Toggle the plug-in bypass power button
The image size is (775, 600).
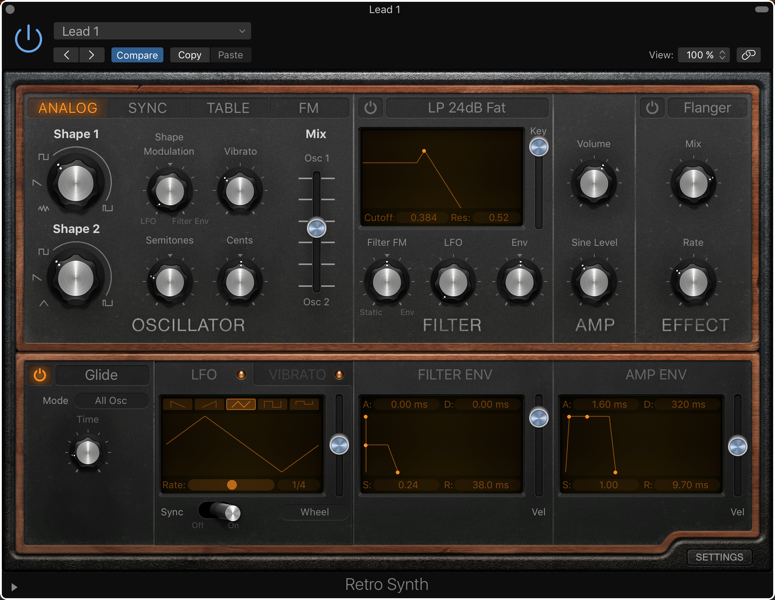(x=28, y=39)
